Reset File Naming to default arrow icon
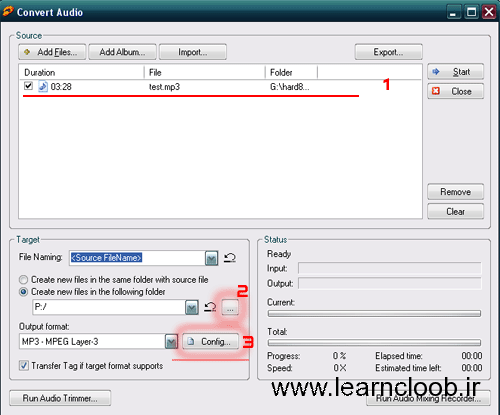500x415 pixels. (230, 258)
